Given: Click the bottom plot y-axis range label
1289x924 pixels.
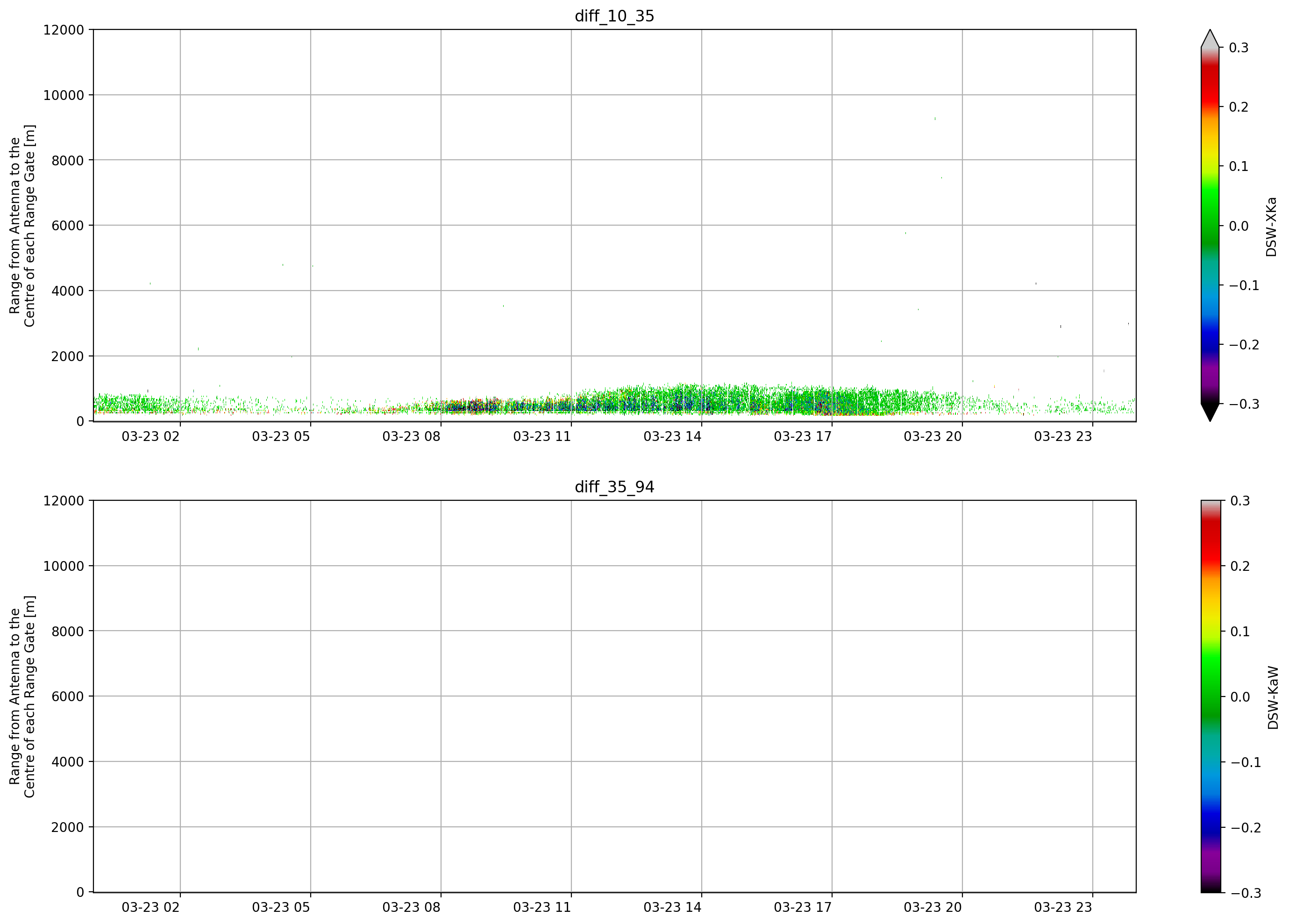Looking at the screenshot, I should 22,696.
